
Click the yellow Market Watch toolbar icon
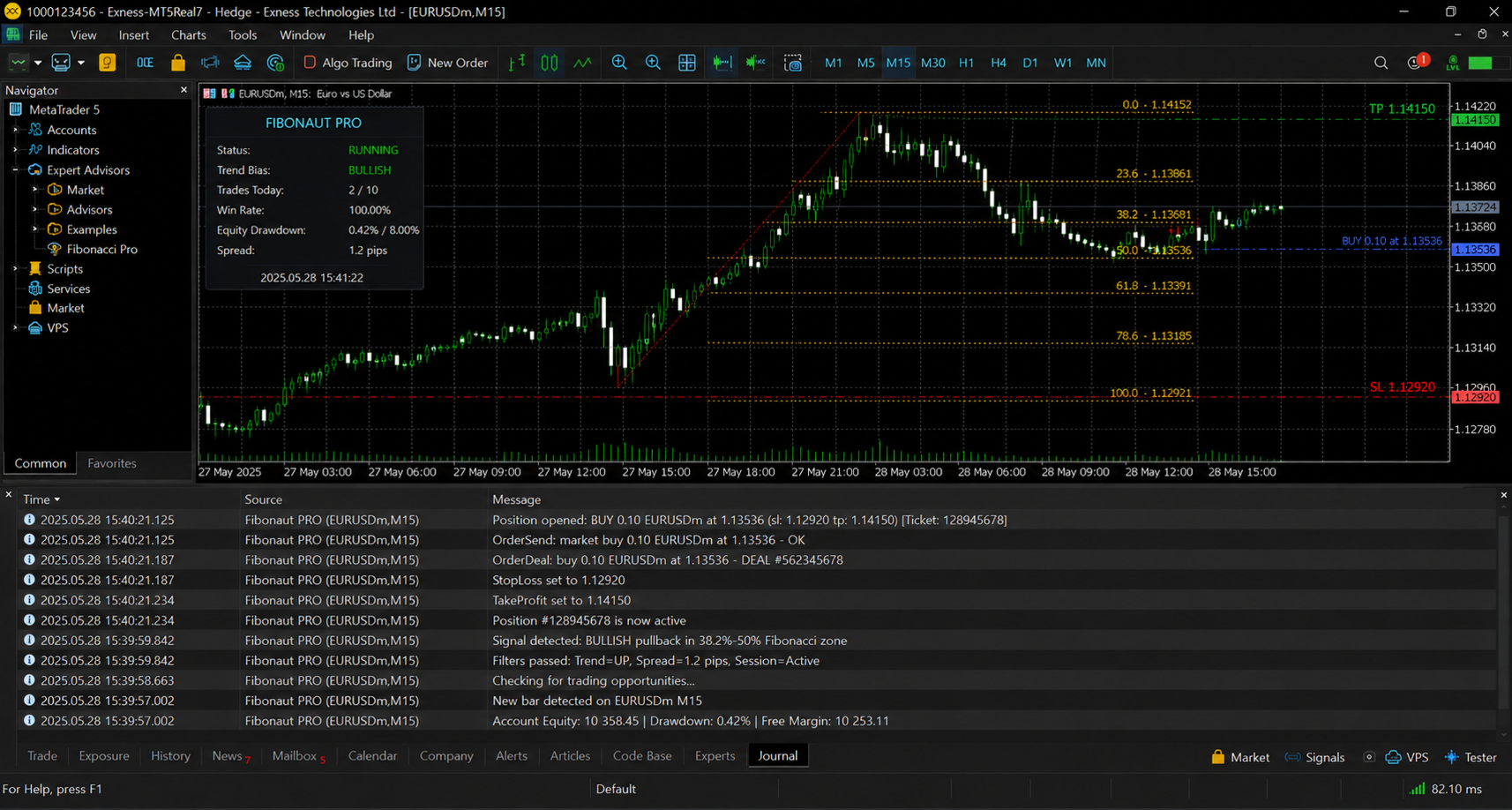click(x=108, y=63)
